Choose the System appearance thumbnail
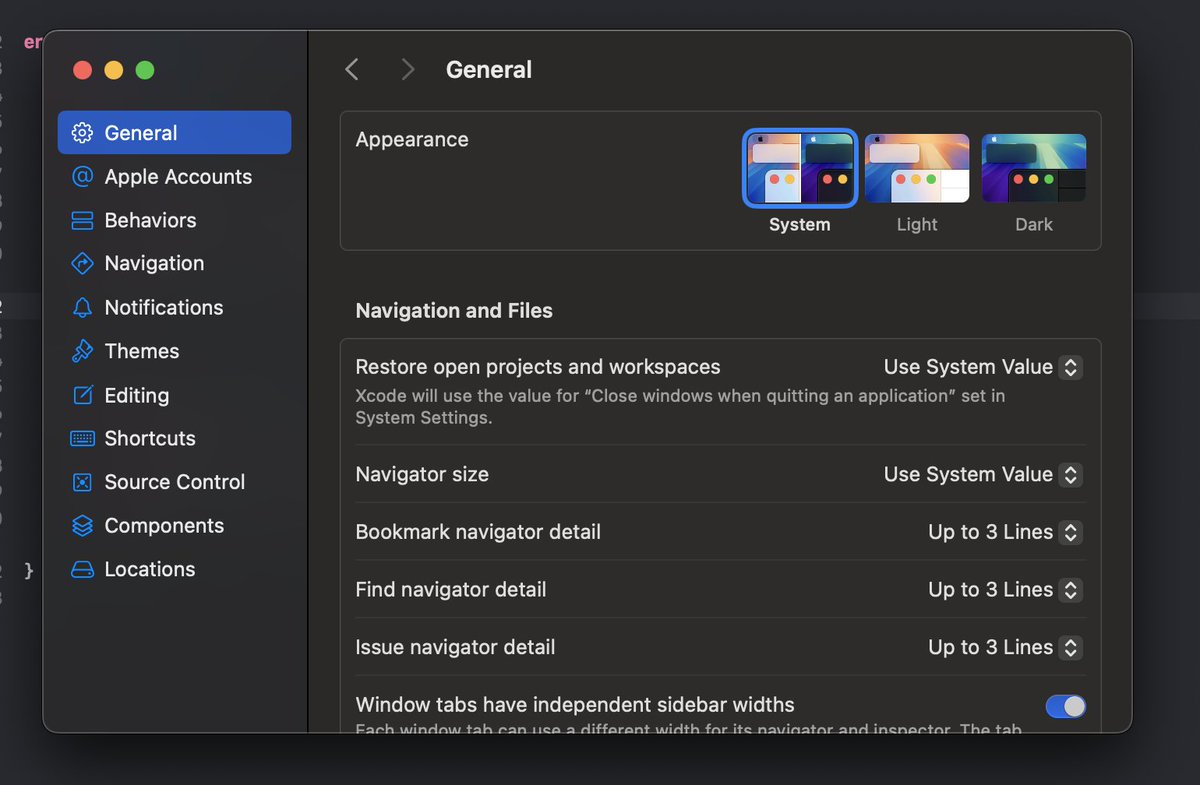1200x785 pixels. [x=800, y=168]
